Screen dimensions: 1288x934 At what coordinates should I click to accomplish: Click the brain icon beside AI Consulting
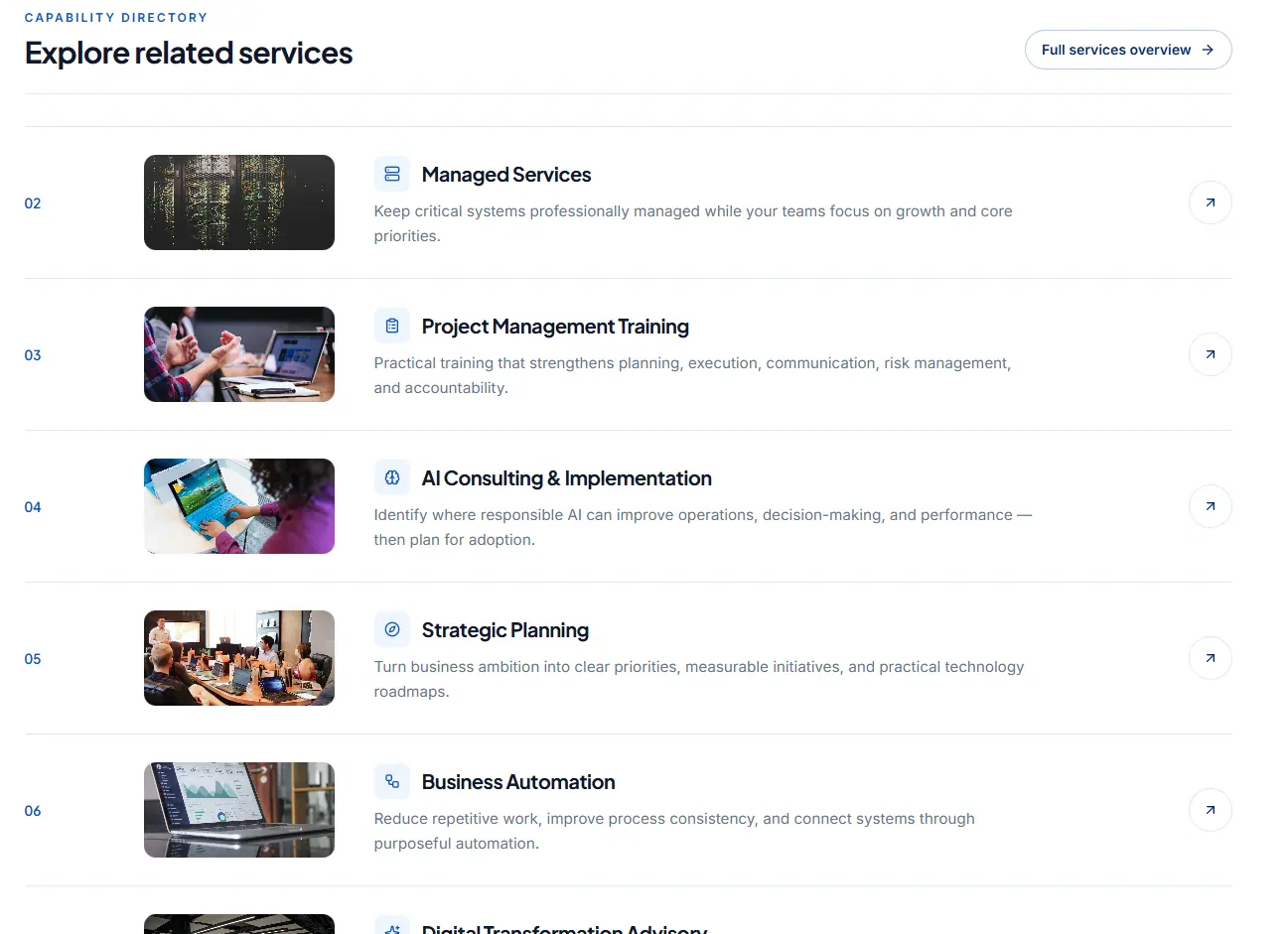[x=392, y=477]
